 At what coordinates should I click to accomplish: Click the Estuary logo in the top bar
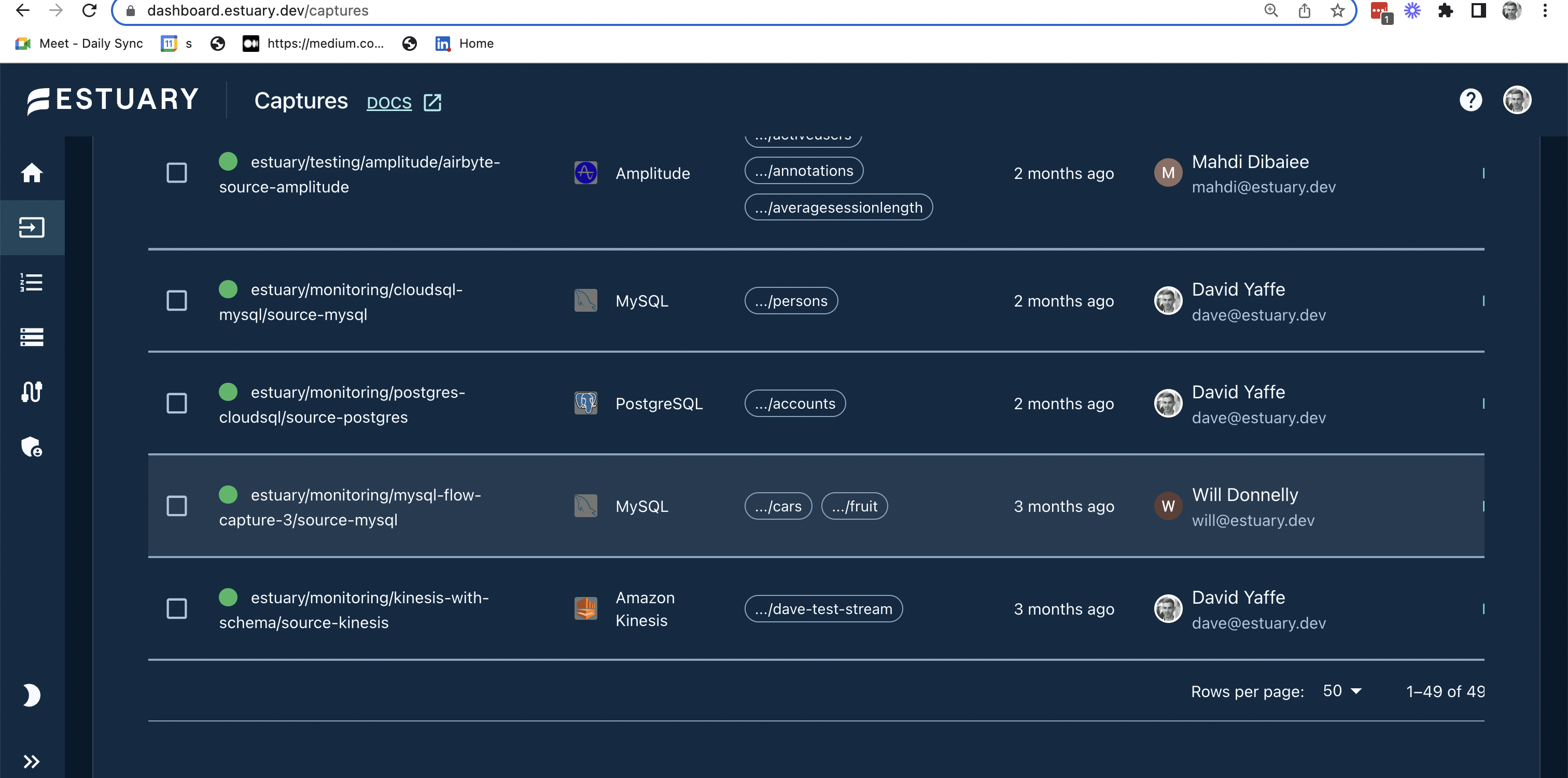pyautogui.click(x=113, y=100)
